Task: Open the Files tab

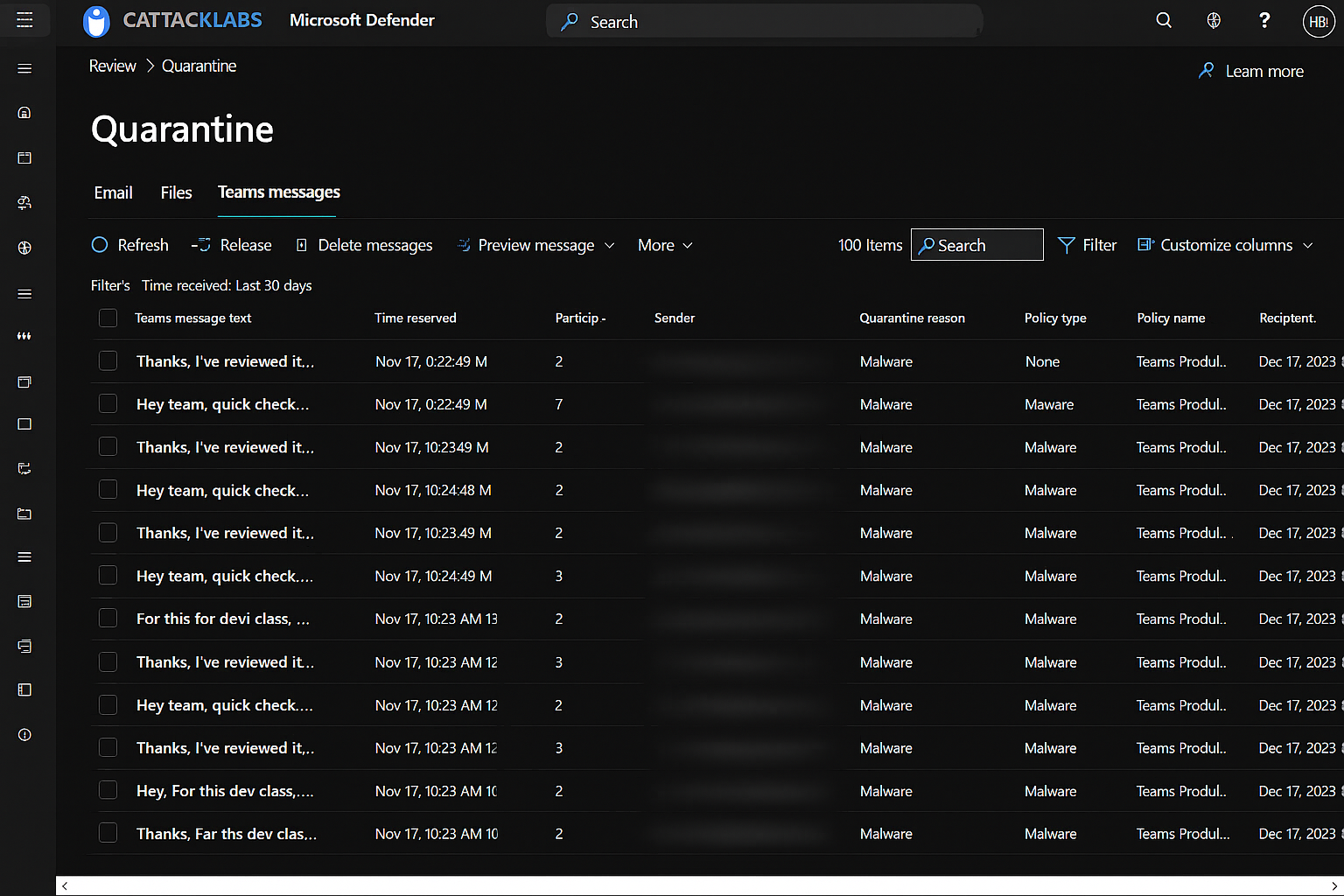Action: pos(176,192)
